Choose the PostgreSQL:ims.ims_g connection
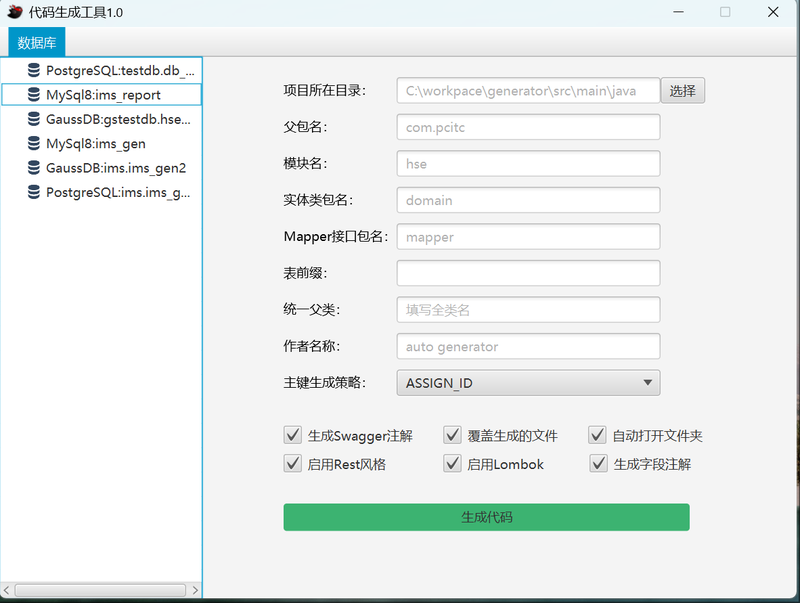 [102, 192]
